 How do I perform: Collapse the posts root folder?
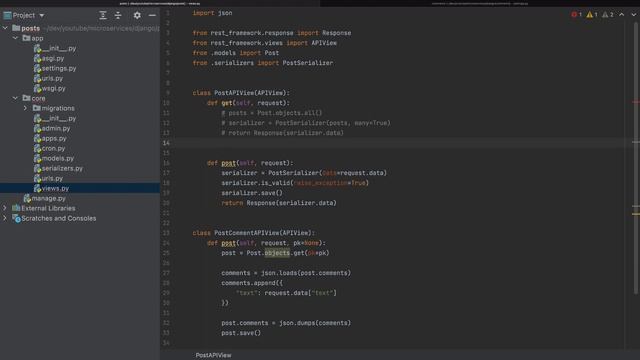pos(5,28)
